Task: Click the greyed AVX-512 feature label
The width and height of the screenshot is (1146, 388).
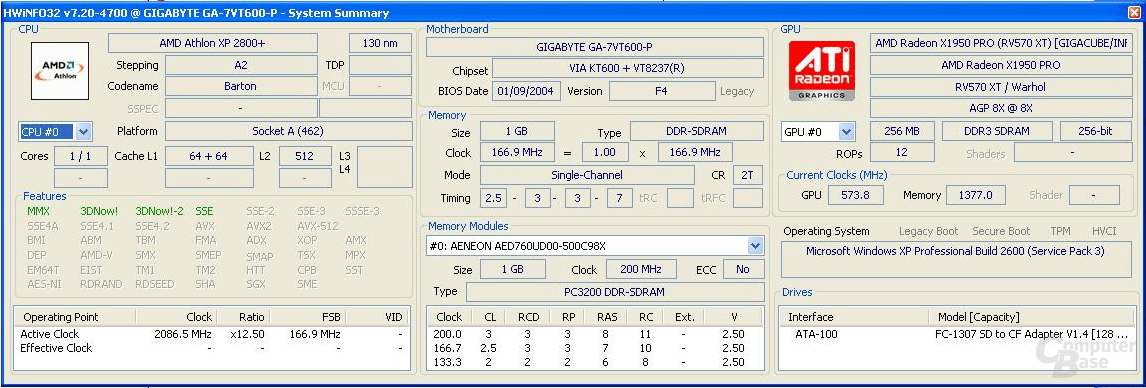Action: pos(317,226)
